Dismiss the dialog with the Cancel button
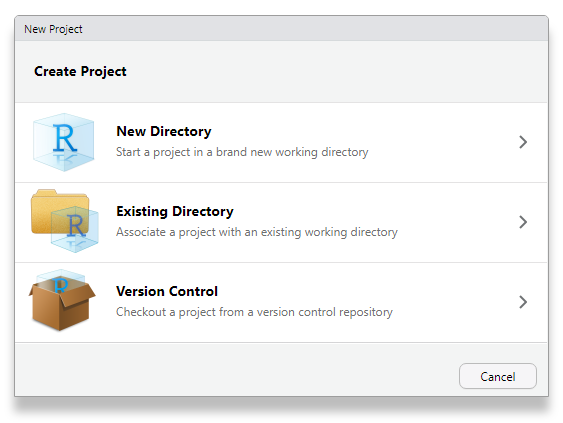This screenshot has width=563, height=423. (498, 376)
